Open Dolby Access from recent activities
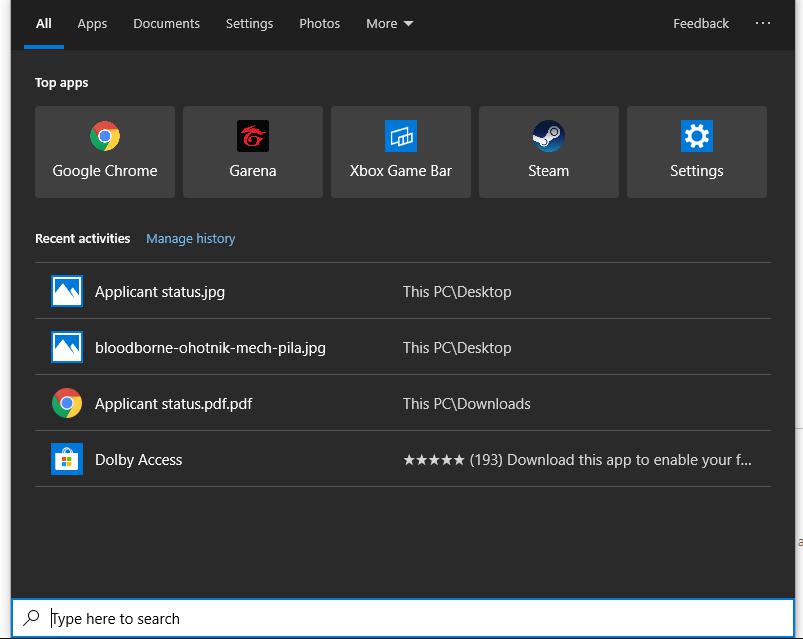This screenshot has width=803, height=639. click(x=138, y=459)
